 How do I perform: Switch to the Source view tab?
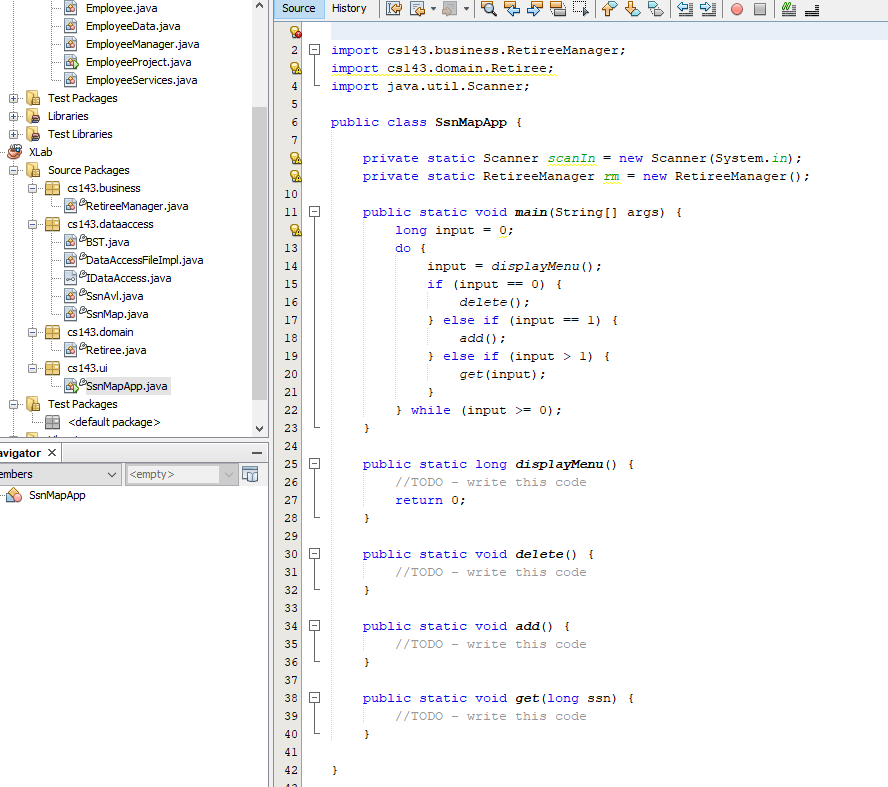(298, 8)
